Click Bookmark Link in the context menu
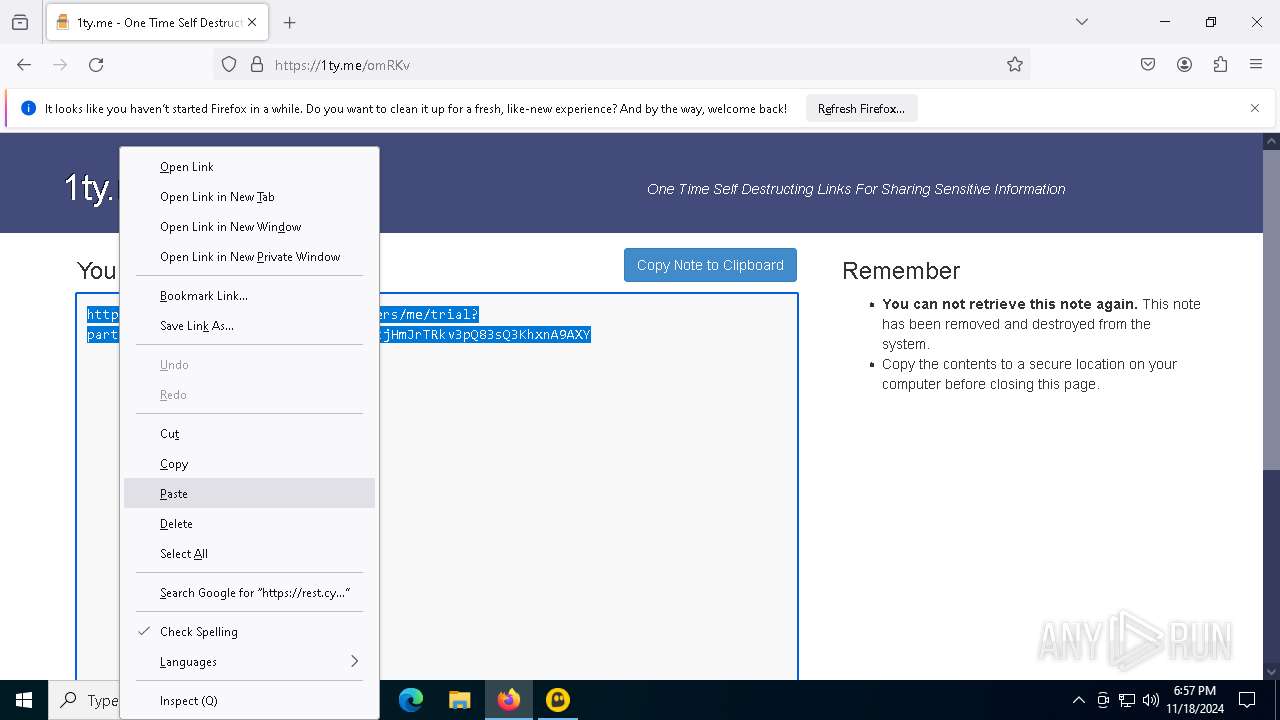This screenshot has height=720, width=1280. 249,296
